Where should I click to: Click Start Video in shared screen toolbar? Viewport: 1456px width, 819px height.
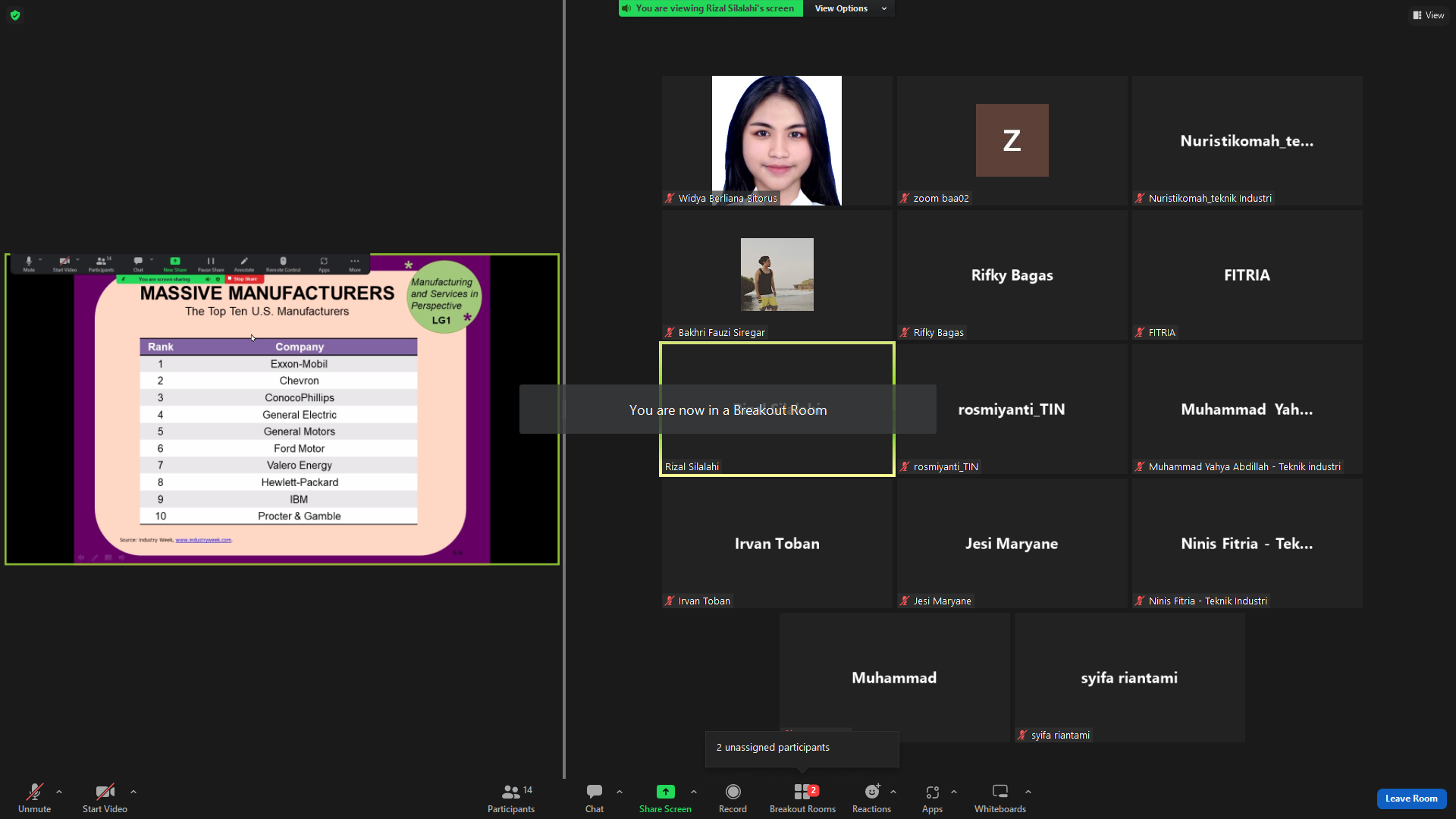[64, 264]
